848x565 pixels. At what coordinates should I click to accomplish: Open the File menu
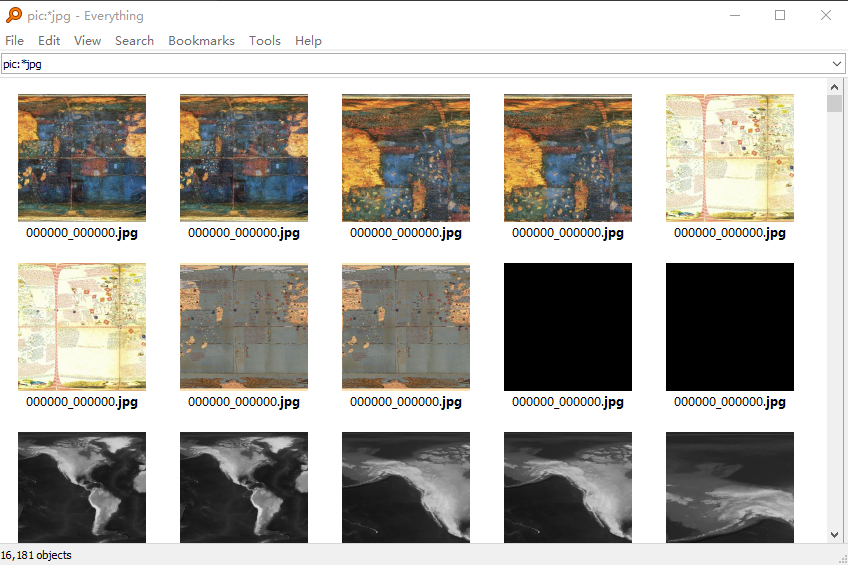point(15,41)
